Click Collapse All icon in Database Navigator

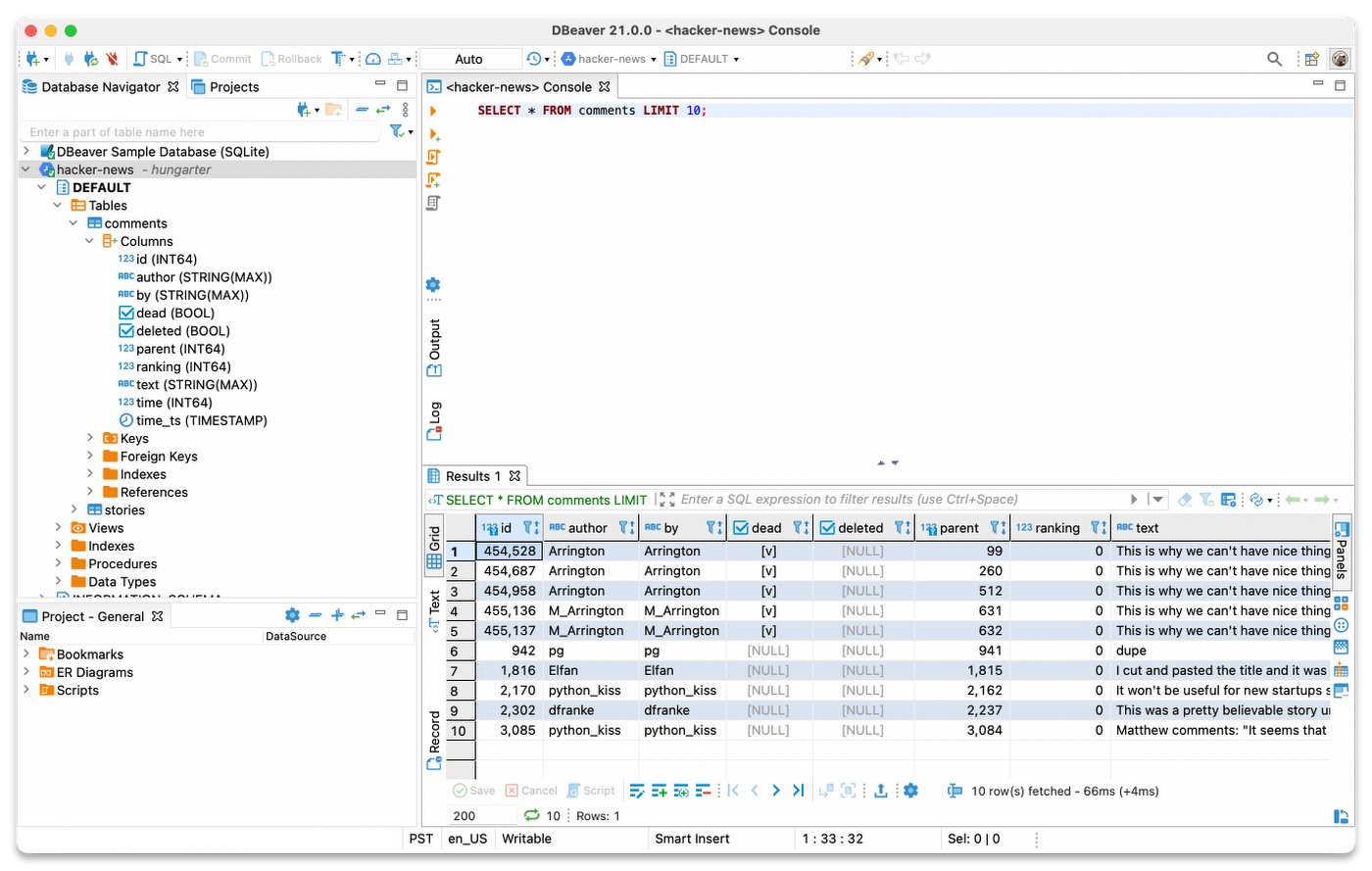(x=362, y=109)
